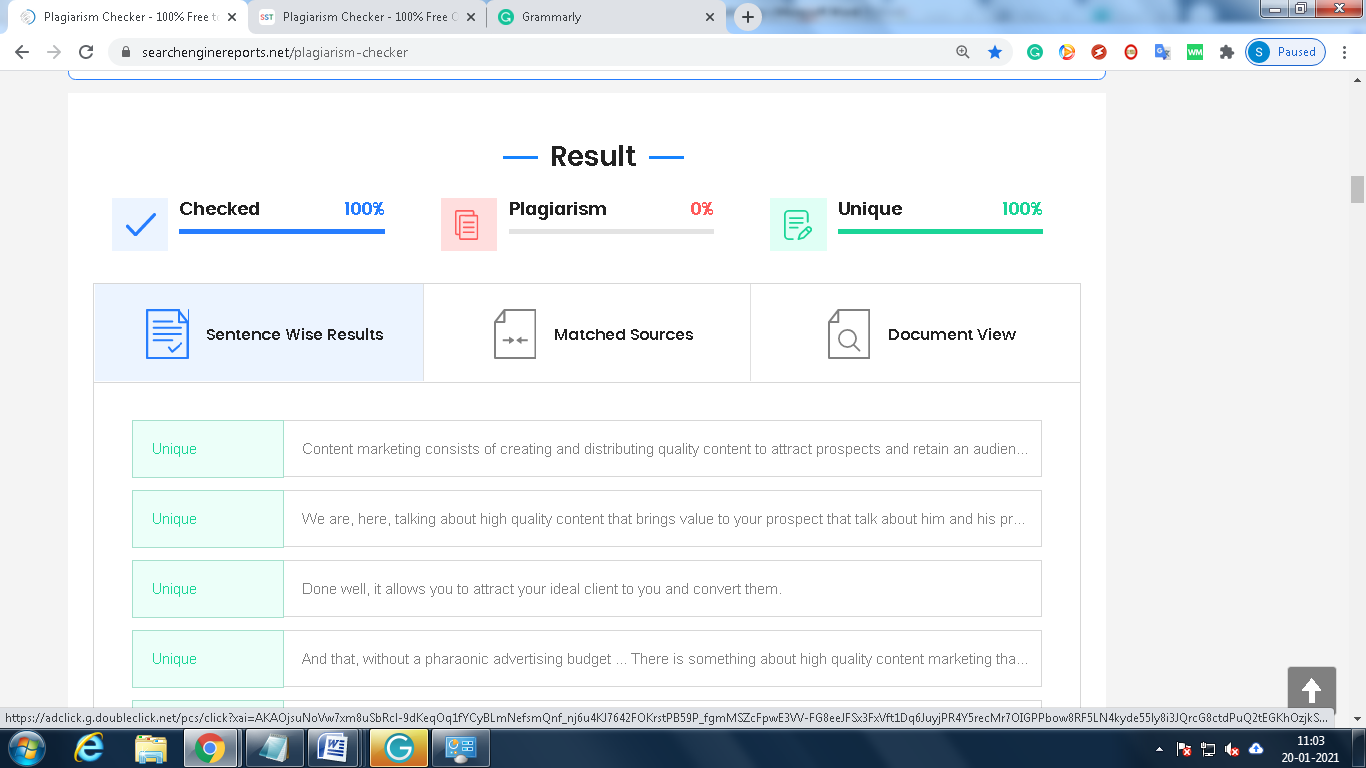Screen dimensions: 1366x768
Task: Click the scroll-to-top arrow button
Action: (1311, 690)
